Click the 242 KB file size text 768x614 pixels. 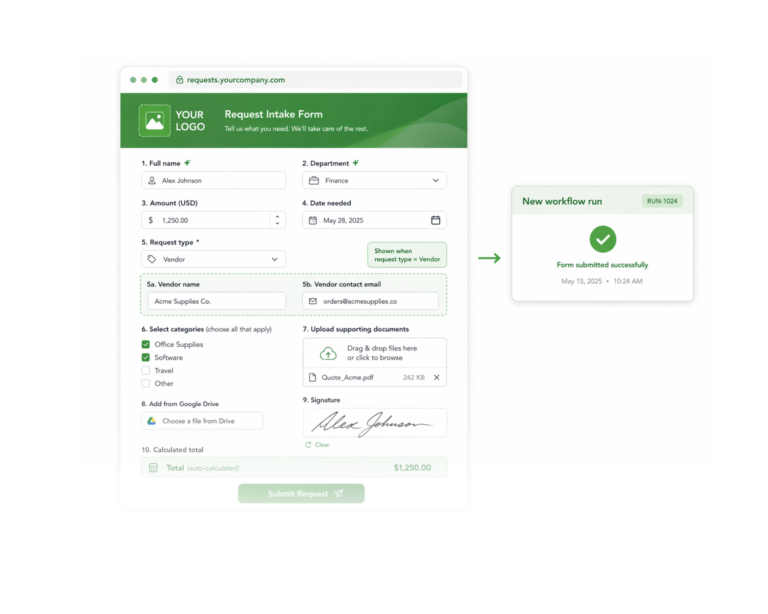(x=414, y=378)
